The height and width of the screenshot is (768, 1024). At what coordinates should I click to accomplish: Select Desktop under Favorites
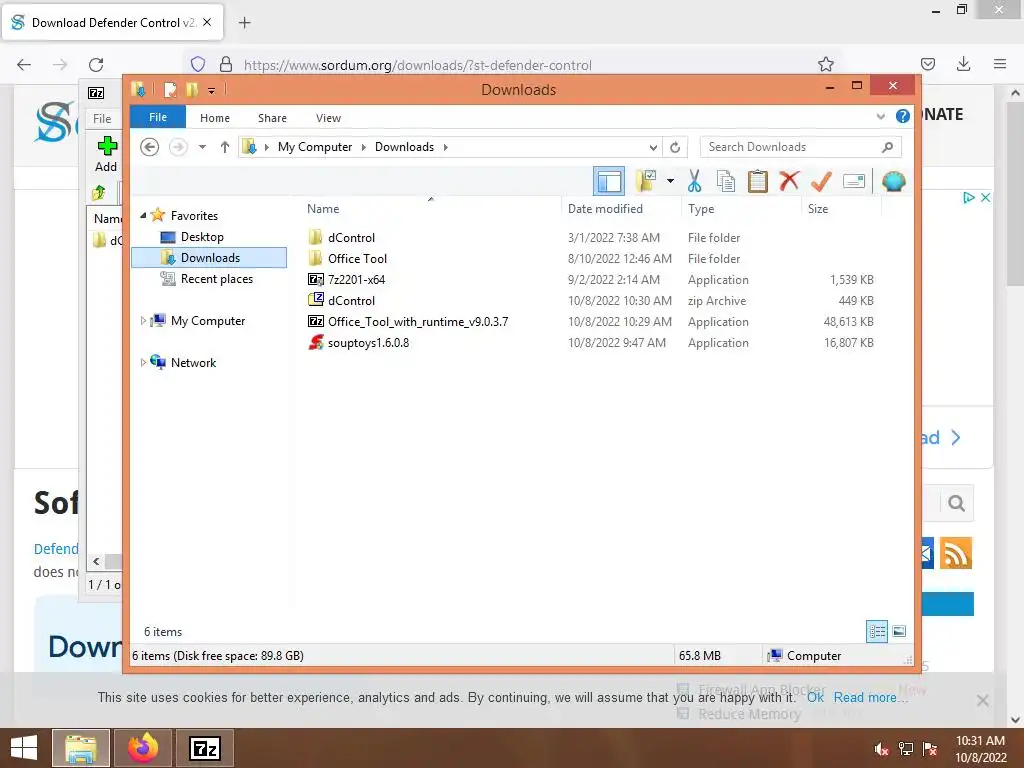click(202, 237)
